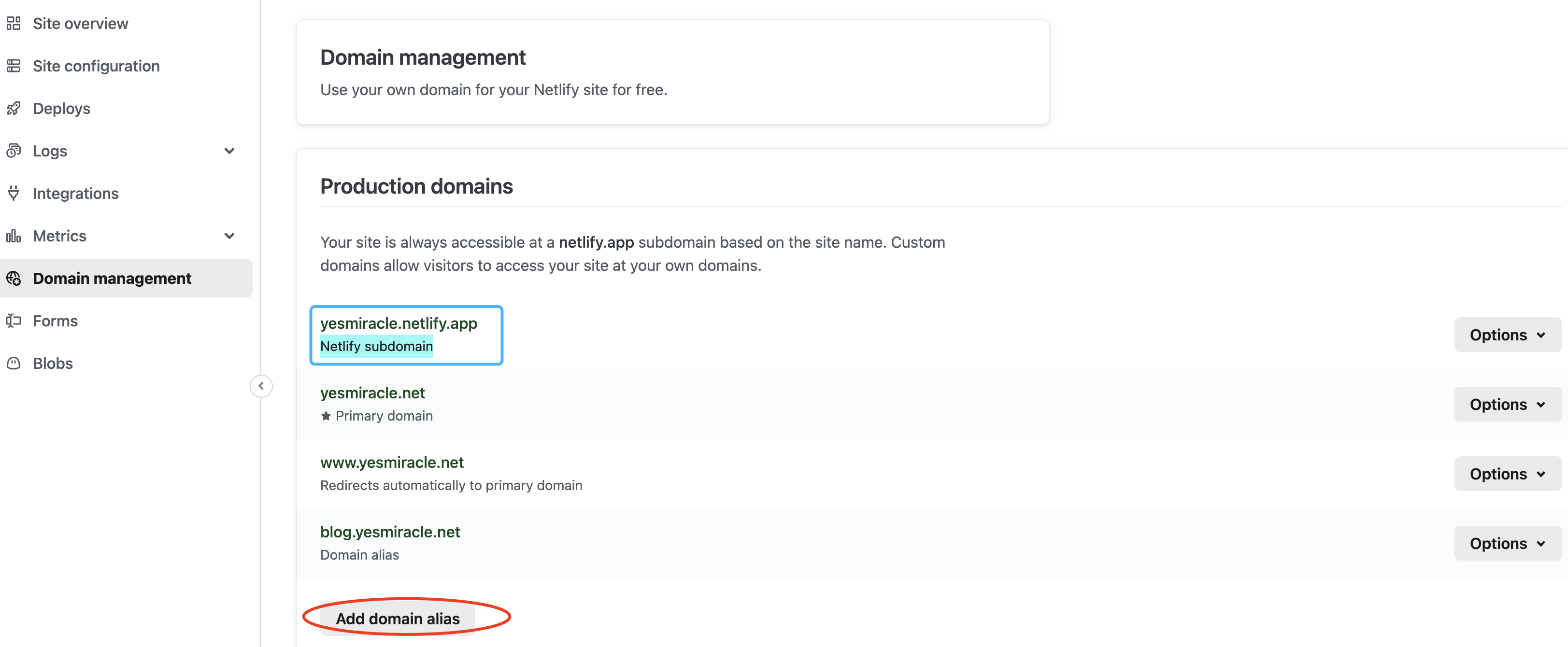
Task: Click the Forms icon in the sidebar
Action: (x=14, y=321)
